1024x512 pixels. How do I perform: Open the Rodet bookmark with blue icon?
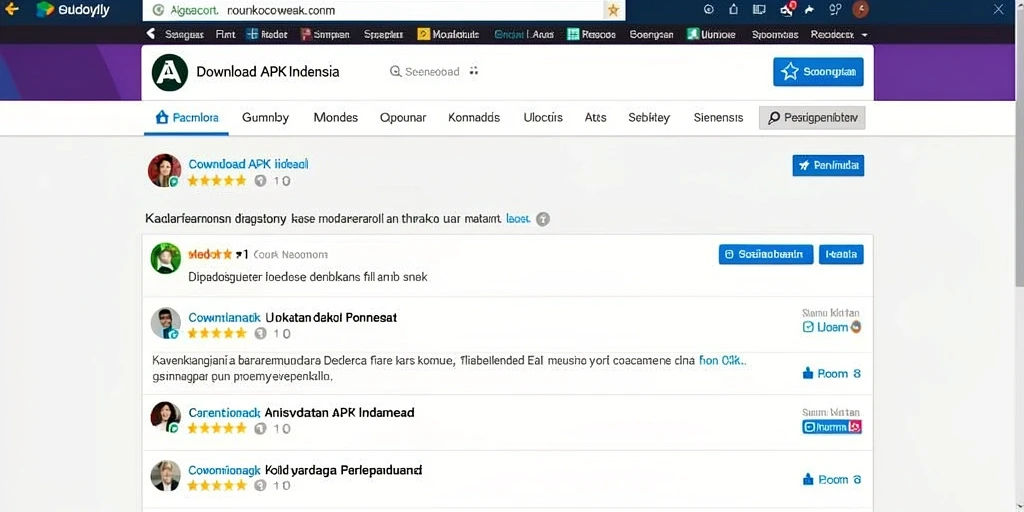tap(266, 35)
